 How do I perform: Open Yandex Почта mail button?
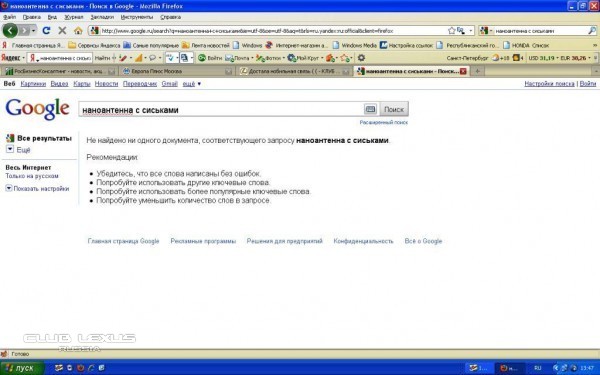237,58
